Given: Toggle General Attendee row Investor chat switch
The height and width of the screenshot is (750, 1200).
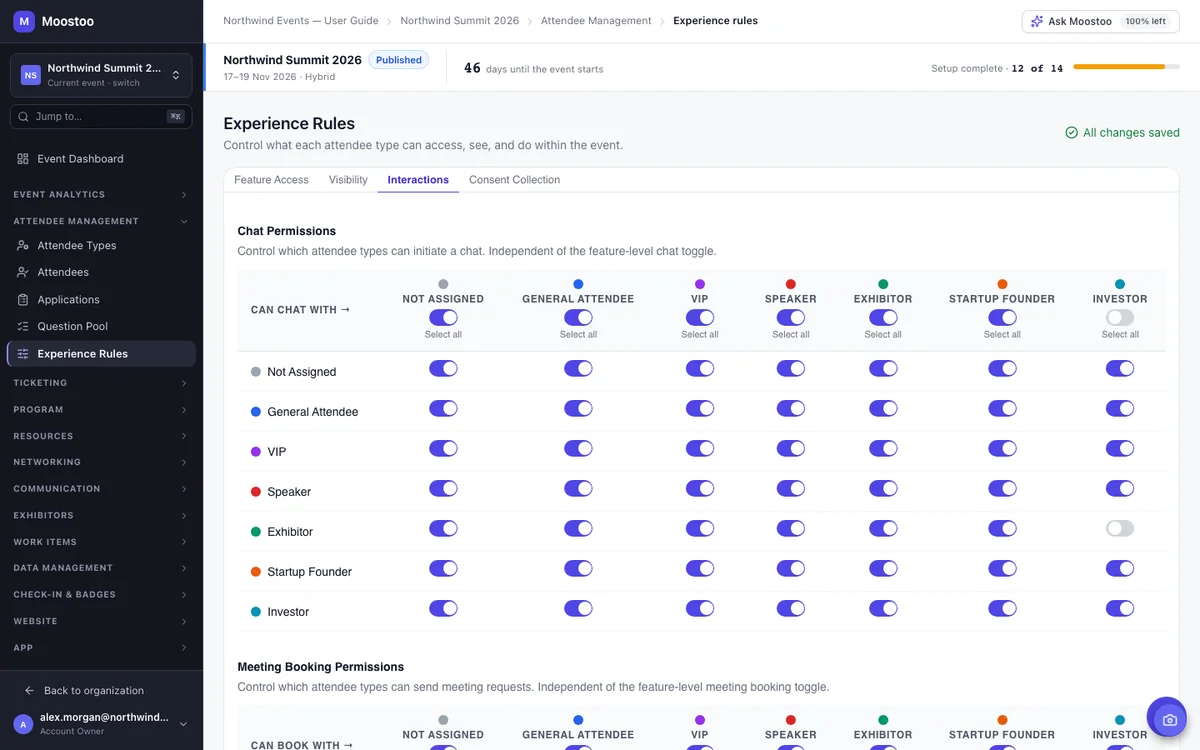Looking at the screenshot, I should point(1120,408).
